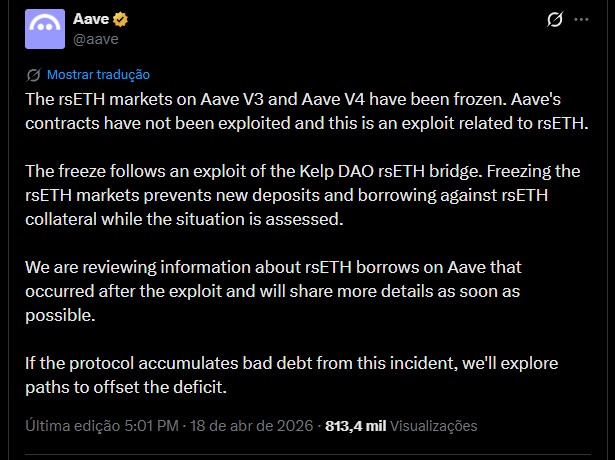
Task: Click the date 18 de abr de 2026
Action: coord(246,425)
